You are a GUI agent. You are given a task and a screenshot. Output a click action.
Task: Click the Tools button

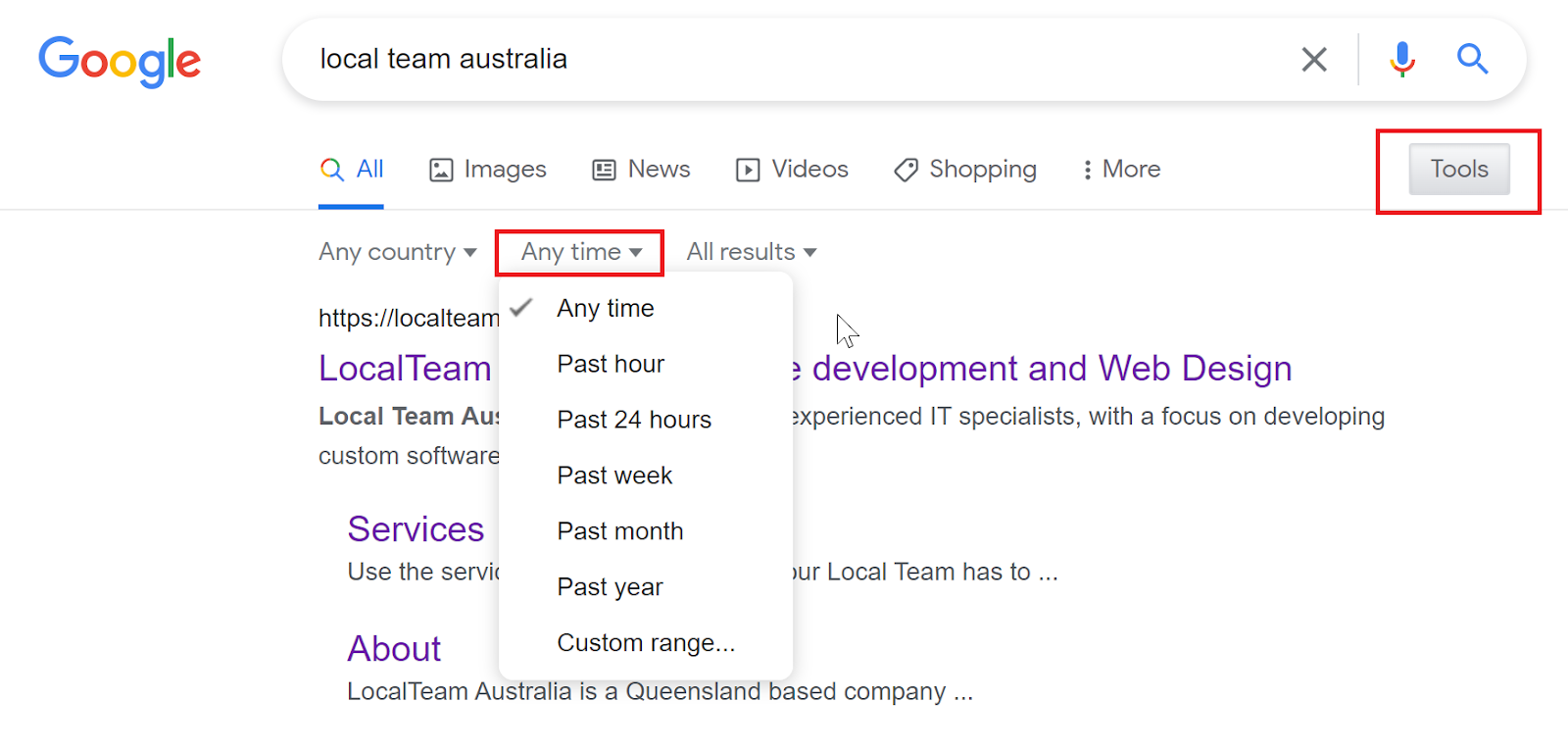1459,170
